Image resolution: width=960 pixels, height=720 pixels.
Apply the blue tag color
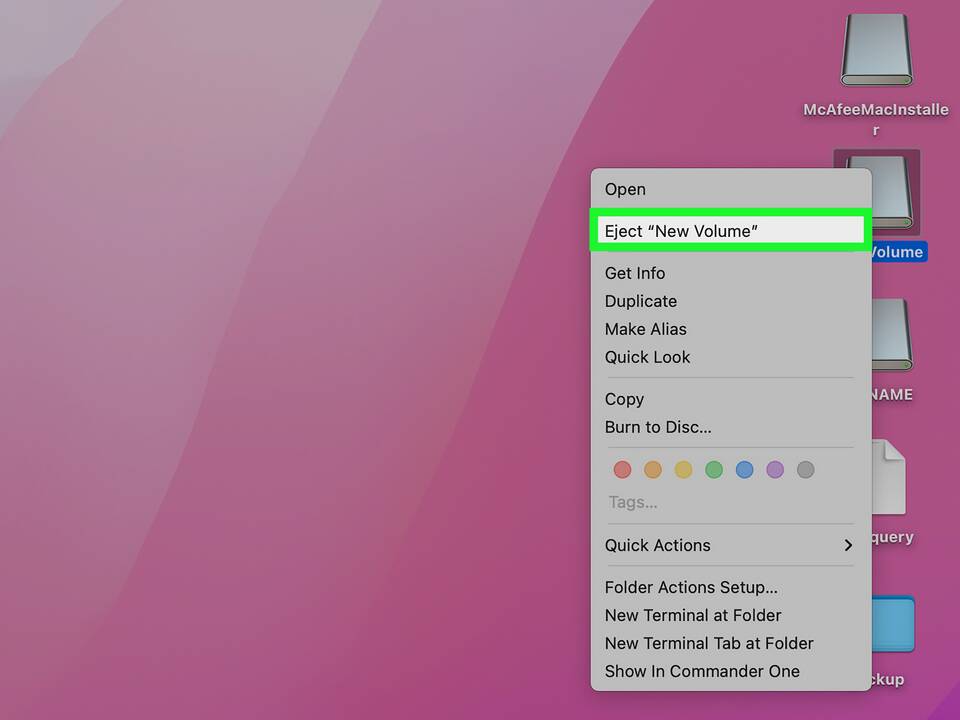pyautogui.click(x=744, y=469)
